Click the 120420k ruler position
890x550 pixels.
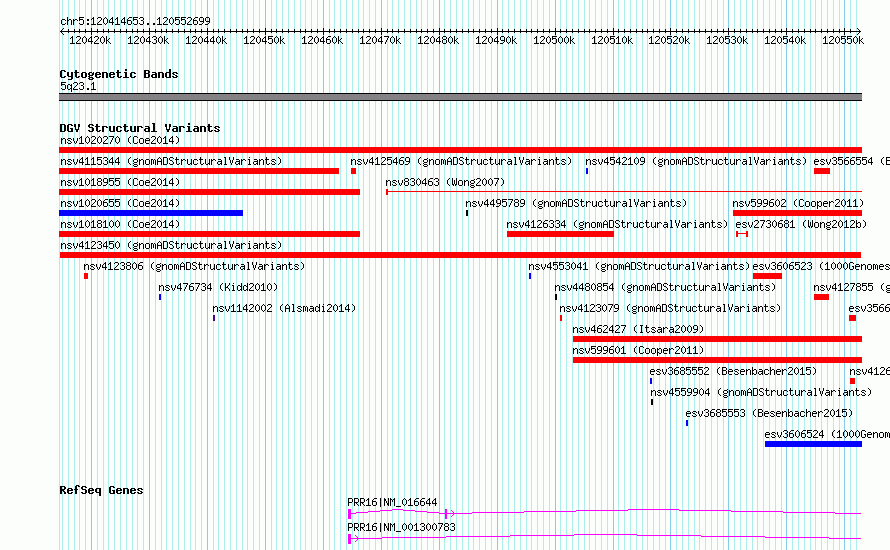(90, 40)
